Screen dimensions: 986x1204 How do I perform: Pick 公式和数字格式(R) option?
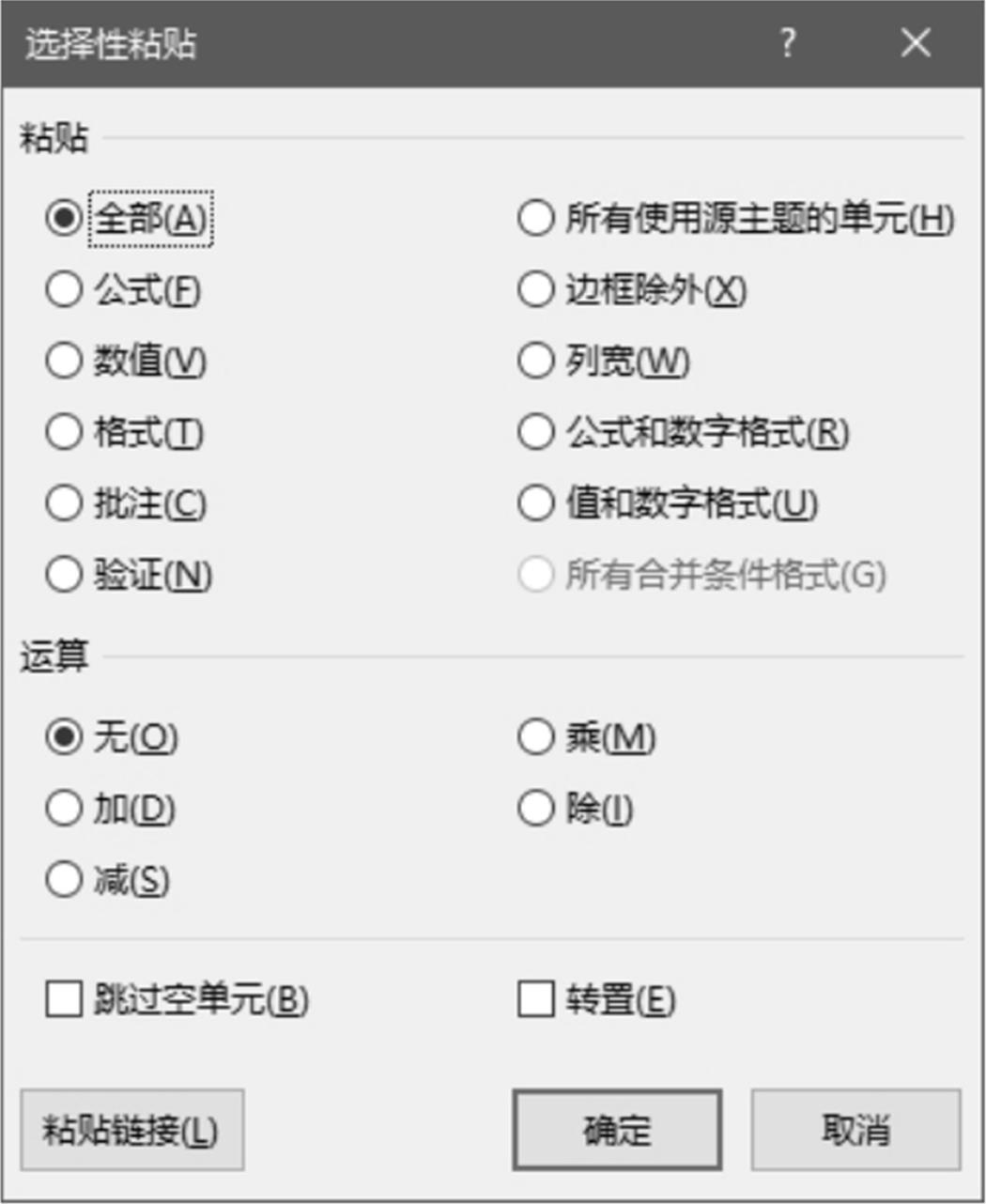(x=535, y=432)
